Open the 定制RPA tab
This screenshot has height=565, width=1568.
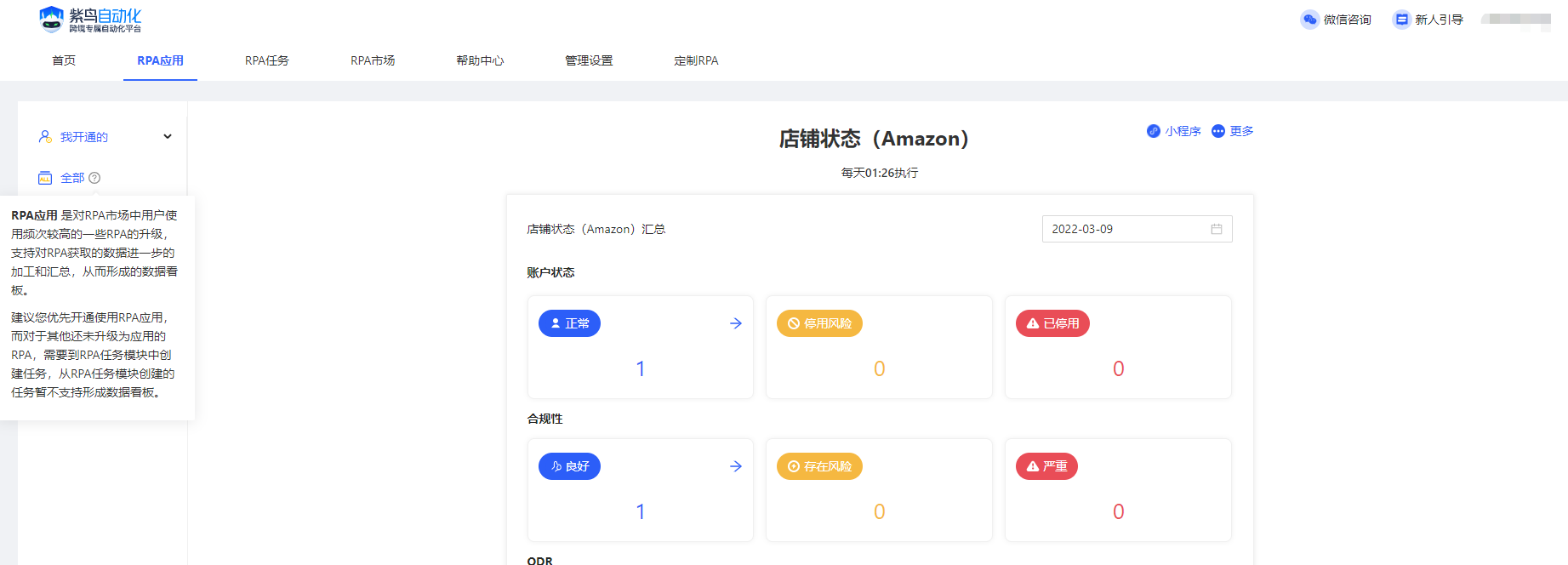tap(696, 60)
